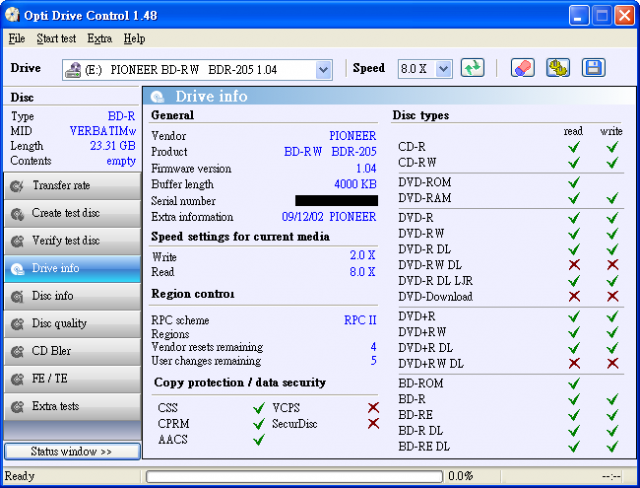Click the CD Bler sidebar icon
Screen dimensions: 640x488
17,352
